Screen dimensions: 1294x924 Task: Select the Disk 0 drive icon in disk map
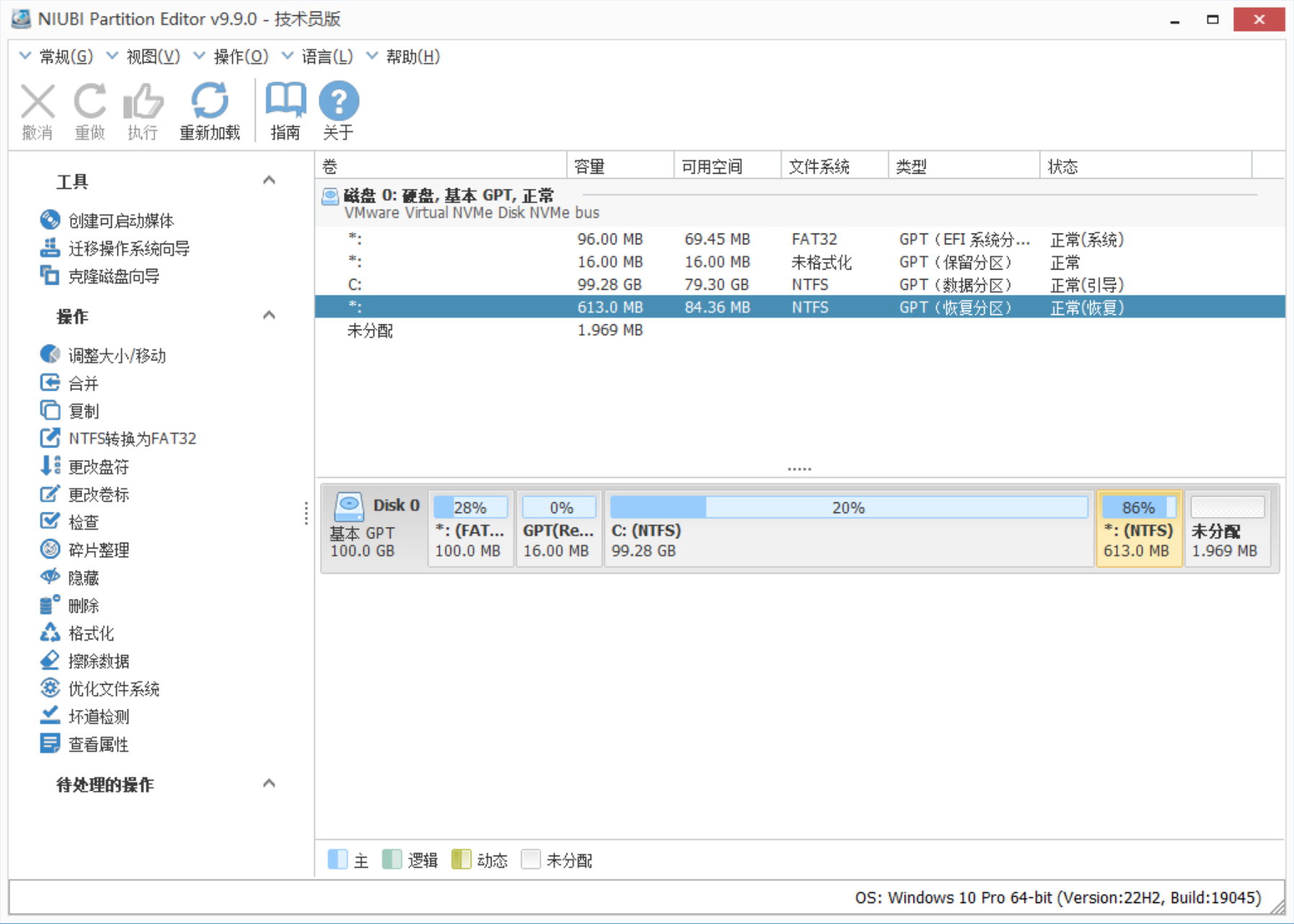click(350, 507)
